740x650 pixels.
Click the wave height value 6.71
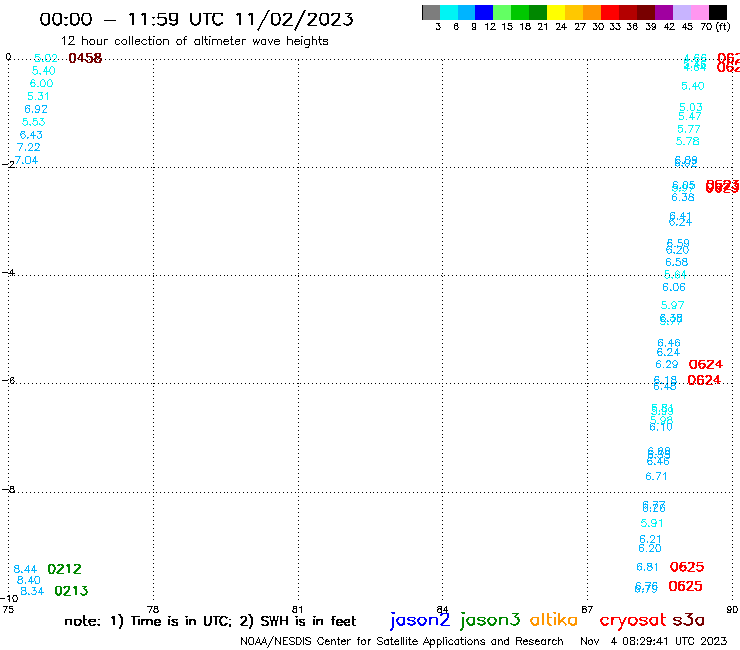pyautogui.click(x=656, y=476)
